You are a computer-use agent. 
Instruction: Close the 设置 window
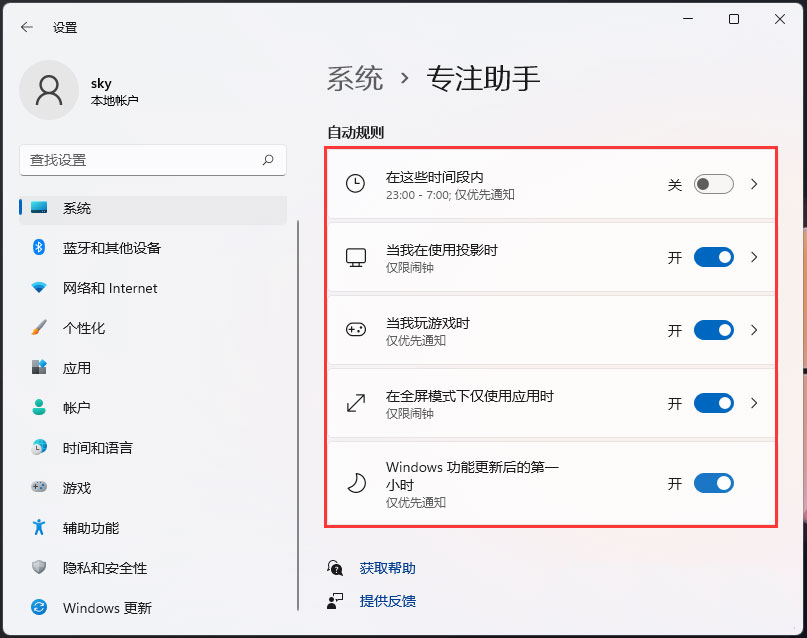[x=780, y=19]
